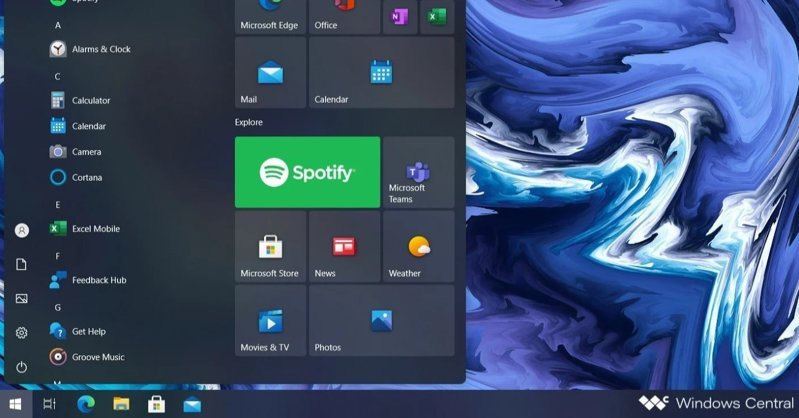Open the user account icon in Start sidebar
799x418 pixels.
click(x=21, y=230)
